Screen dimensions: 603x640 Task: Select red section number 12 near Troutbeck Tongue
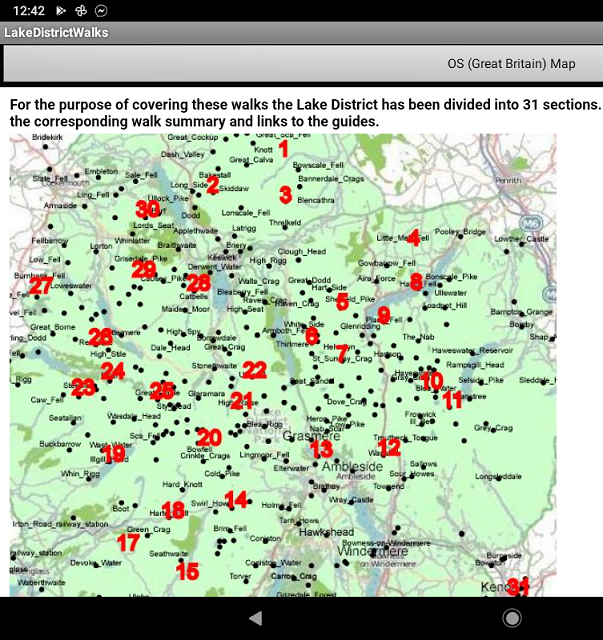(389, 447)
